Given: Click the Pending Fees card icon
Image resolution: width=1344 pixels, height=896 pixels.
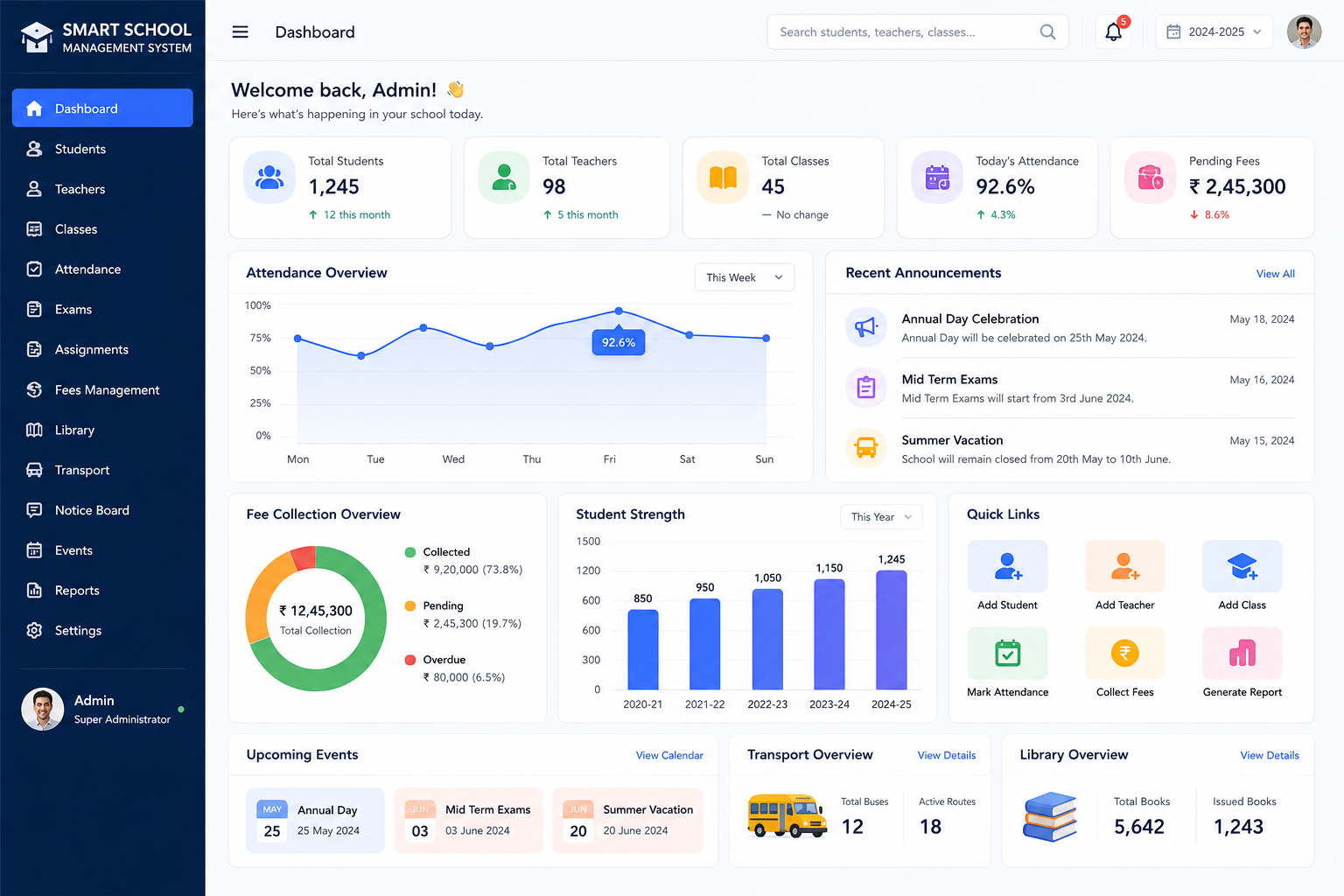Looking at the screenshot, I should click(1151, 178).
